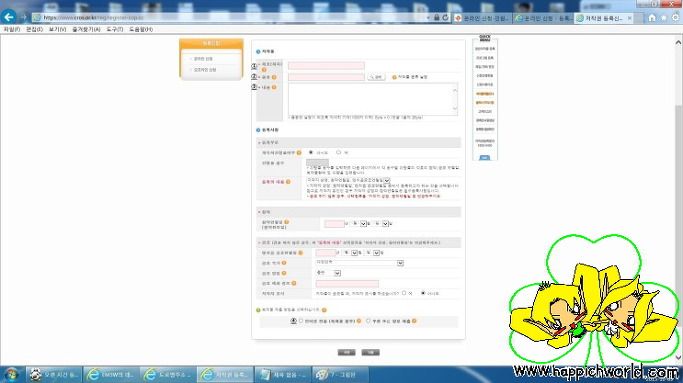The height and width of the screenshot is (383, 683).
Task: Open the browser home page icon
Action: point(652,17)
